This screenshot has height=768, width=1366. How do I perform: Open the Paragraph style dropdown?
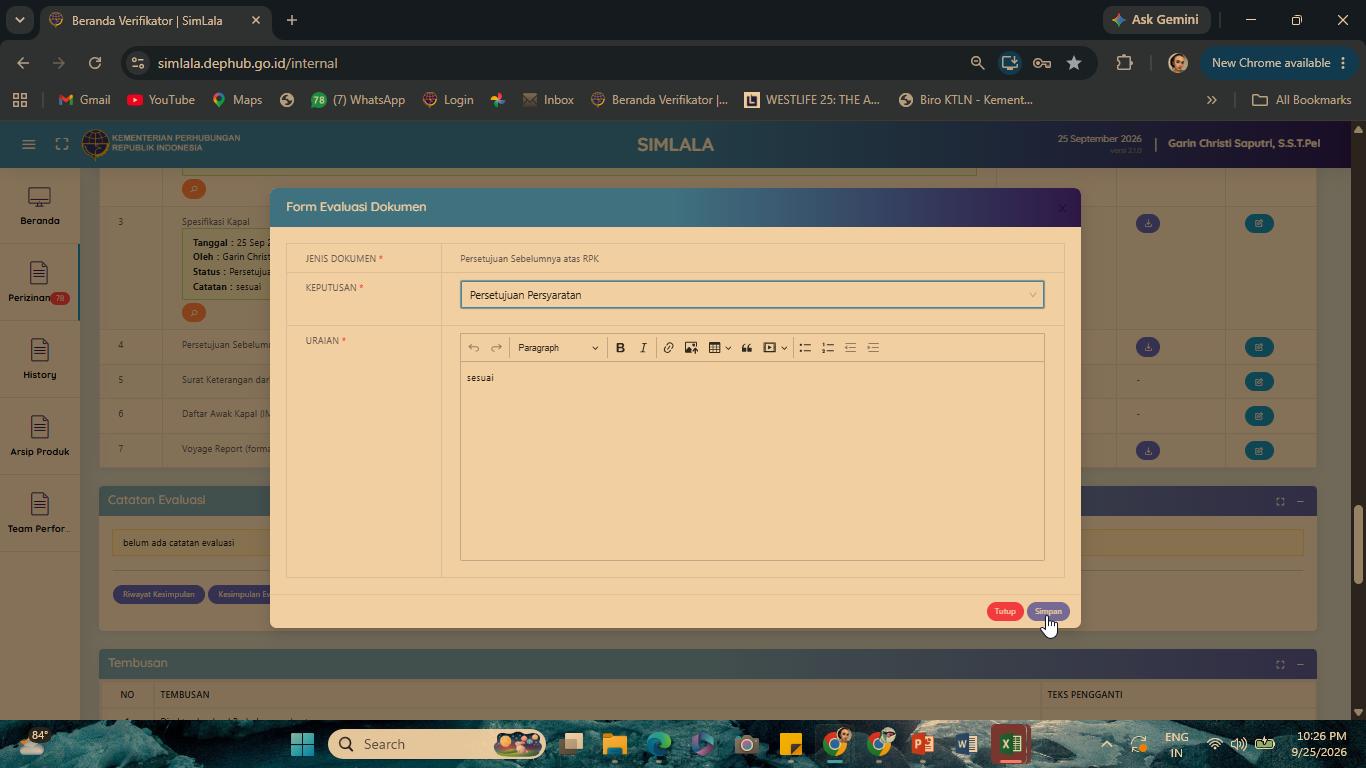(558, 348)
